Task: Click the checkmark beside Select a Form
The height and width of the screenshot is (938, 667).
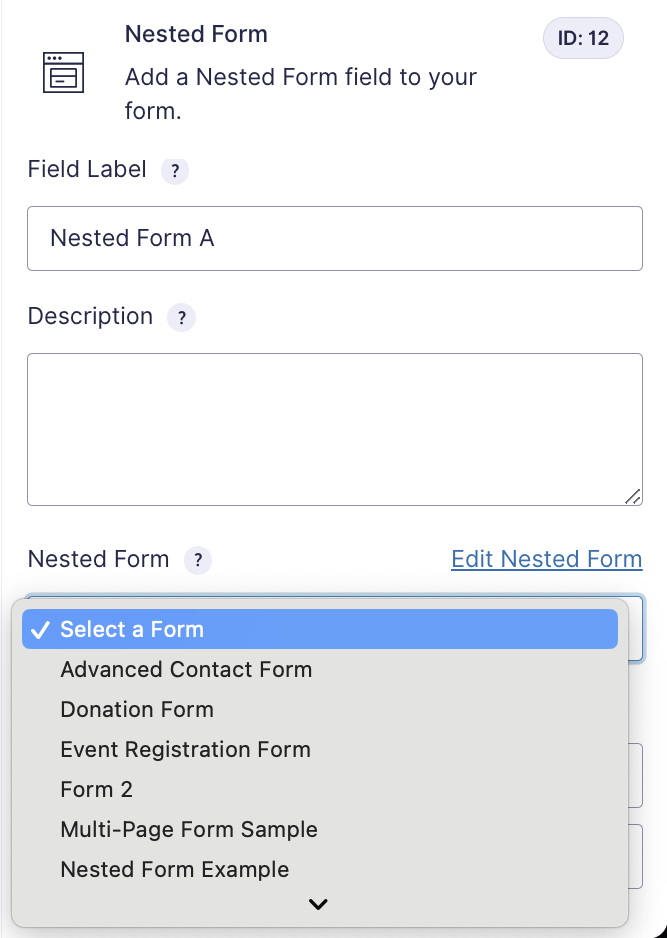Action: 40,630
